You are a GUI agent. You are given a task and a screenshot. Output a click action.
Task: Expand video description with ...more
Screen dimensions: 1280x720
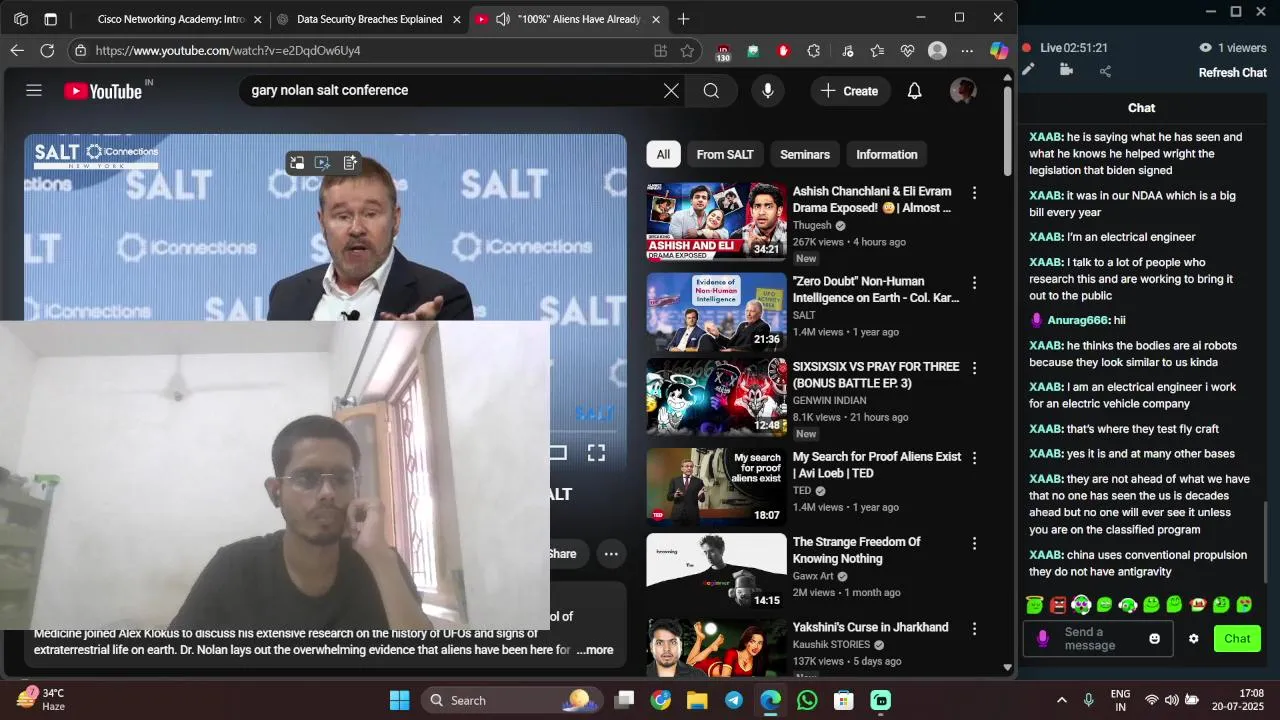click(x=595, y=650)
